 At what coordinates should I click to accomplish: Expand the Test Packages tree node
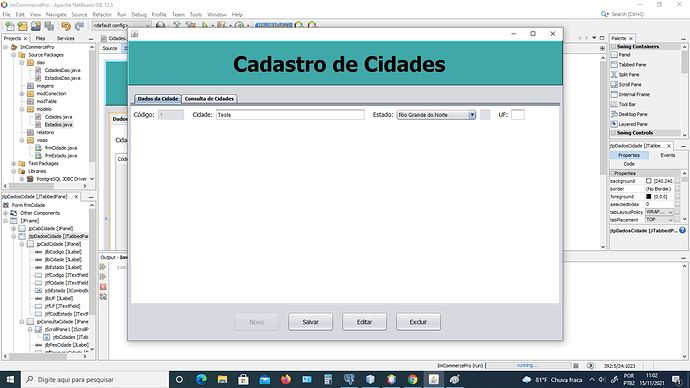[x=14, y=163]
